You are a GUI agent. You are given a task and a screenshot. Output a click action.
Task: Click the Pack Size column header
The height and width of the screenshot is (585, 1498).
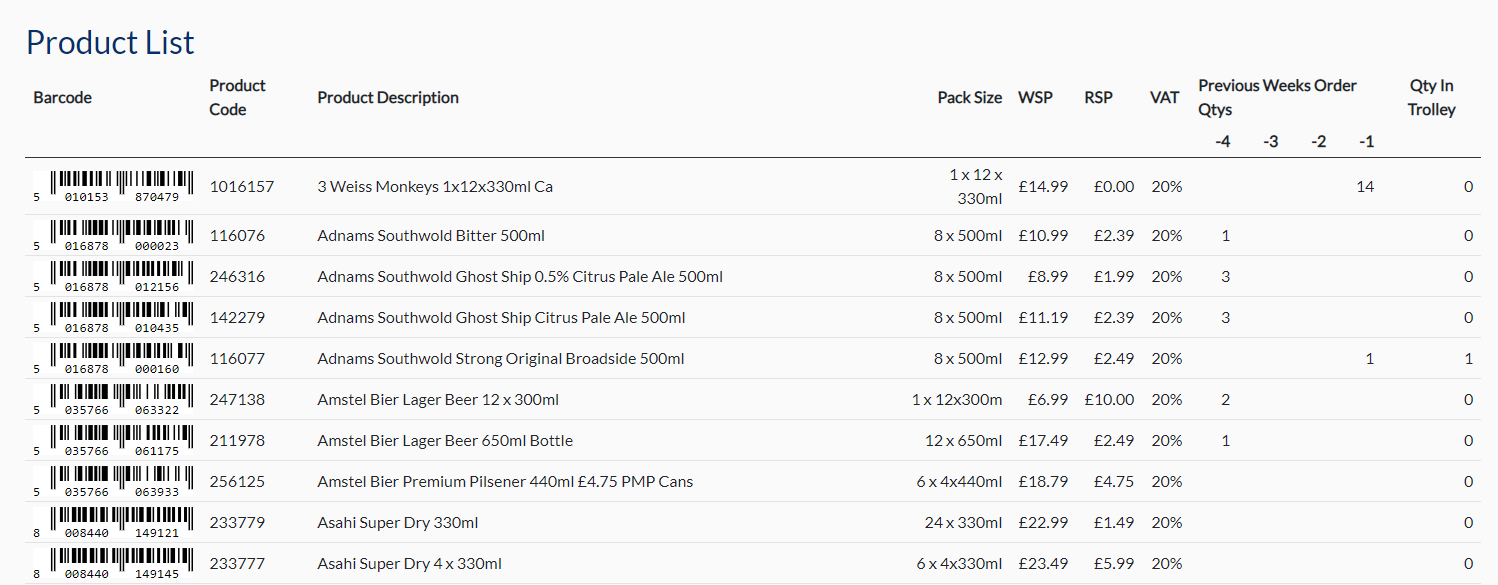tap(969, 97)
